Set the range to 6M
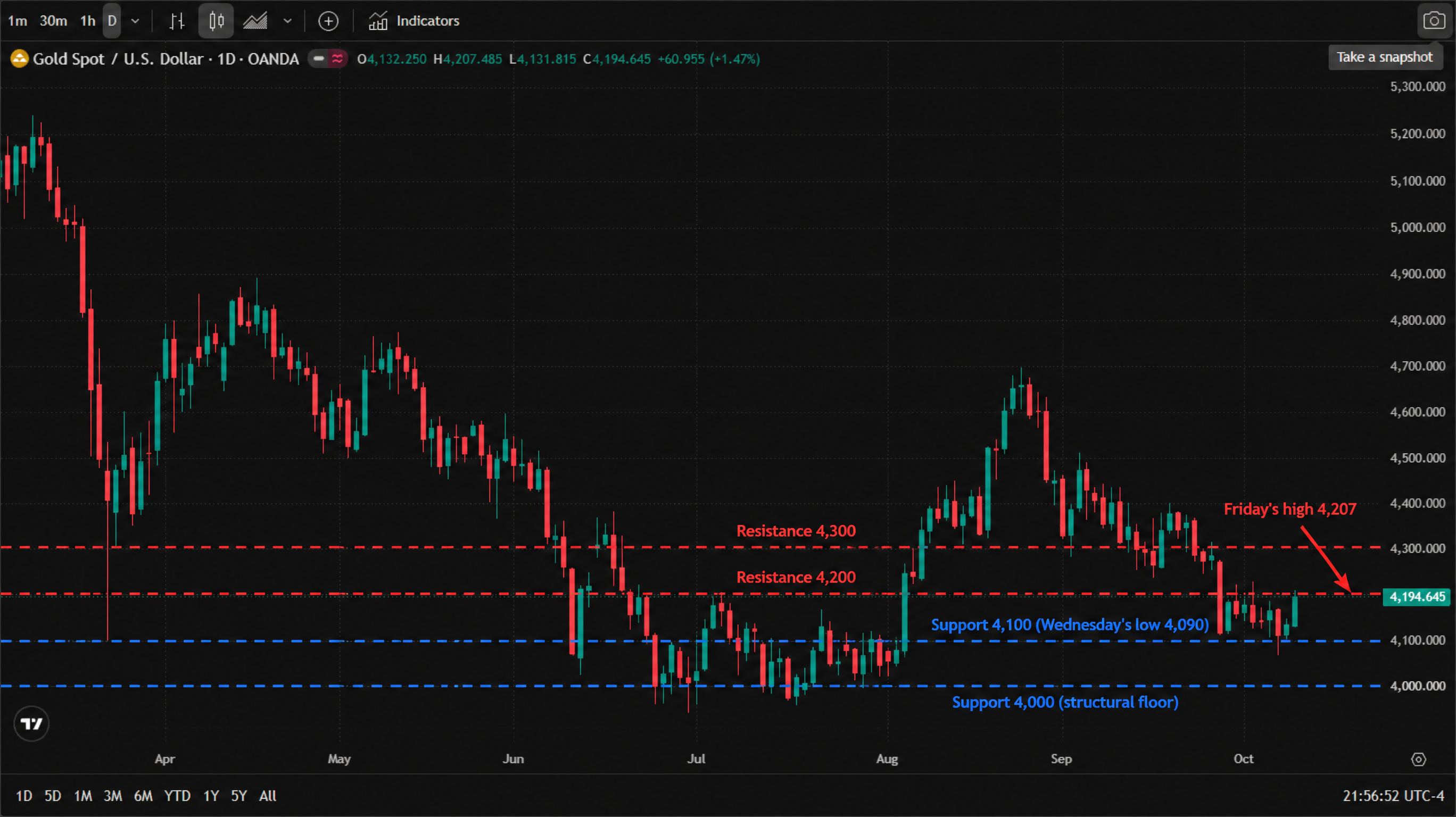 pos(143,796)
